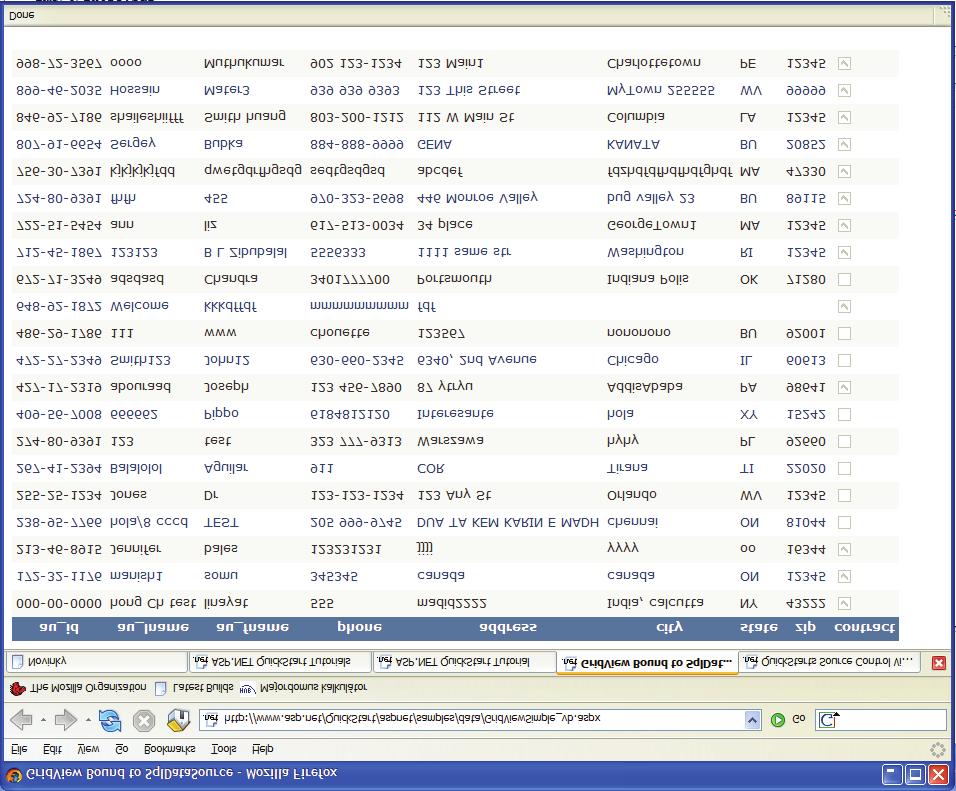Toggle contract checkbox for row 648-92-1872
This screenshot has width=956, height=791.
point(844,306)
